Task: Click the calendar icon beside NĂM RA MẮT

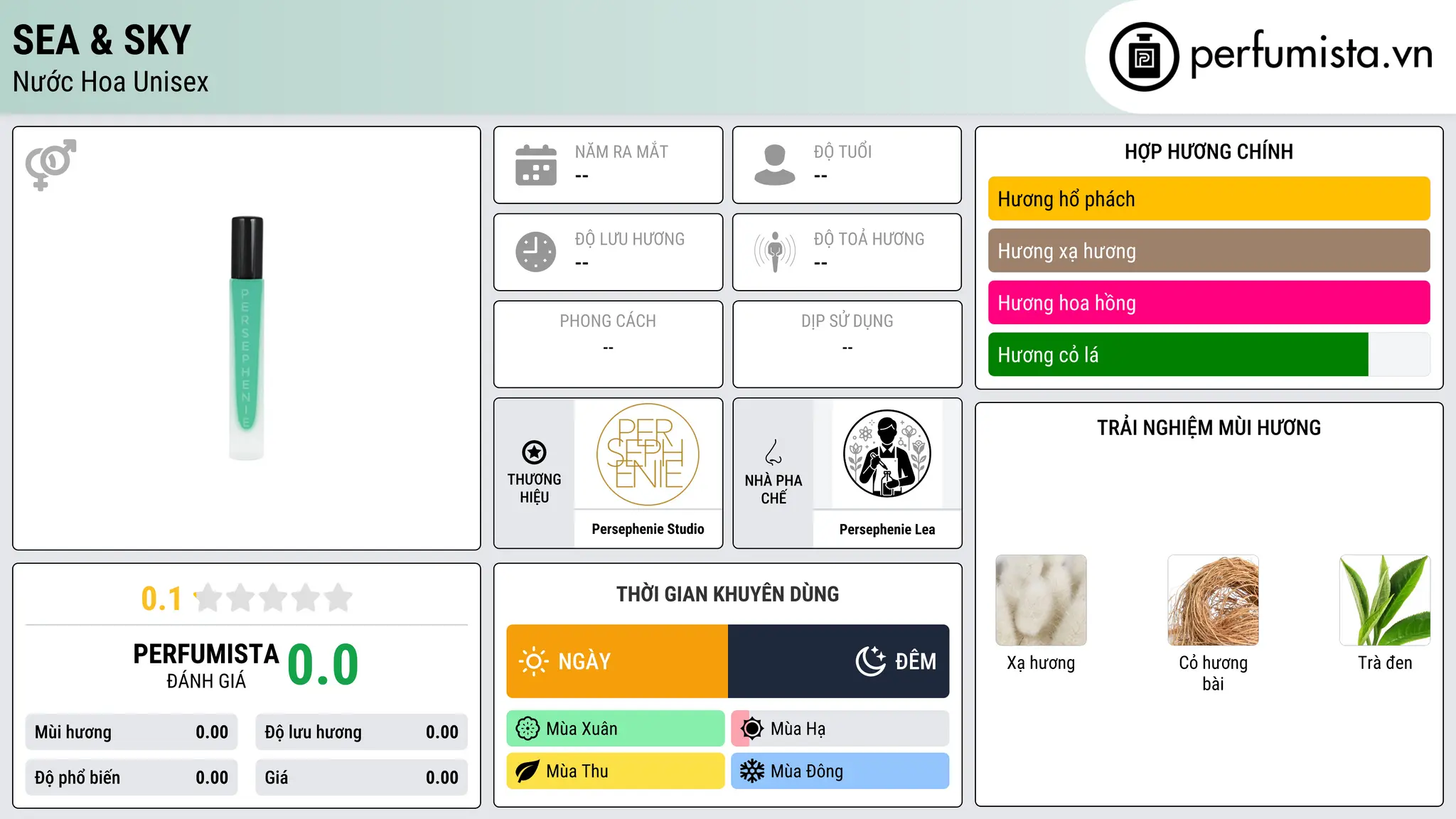Action: [x=536, y=165]
